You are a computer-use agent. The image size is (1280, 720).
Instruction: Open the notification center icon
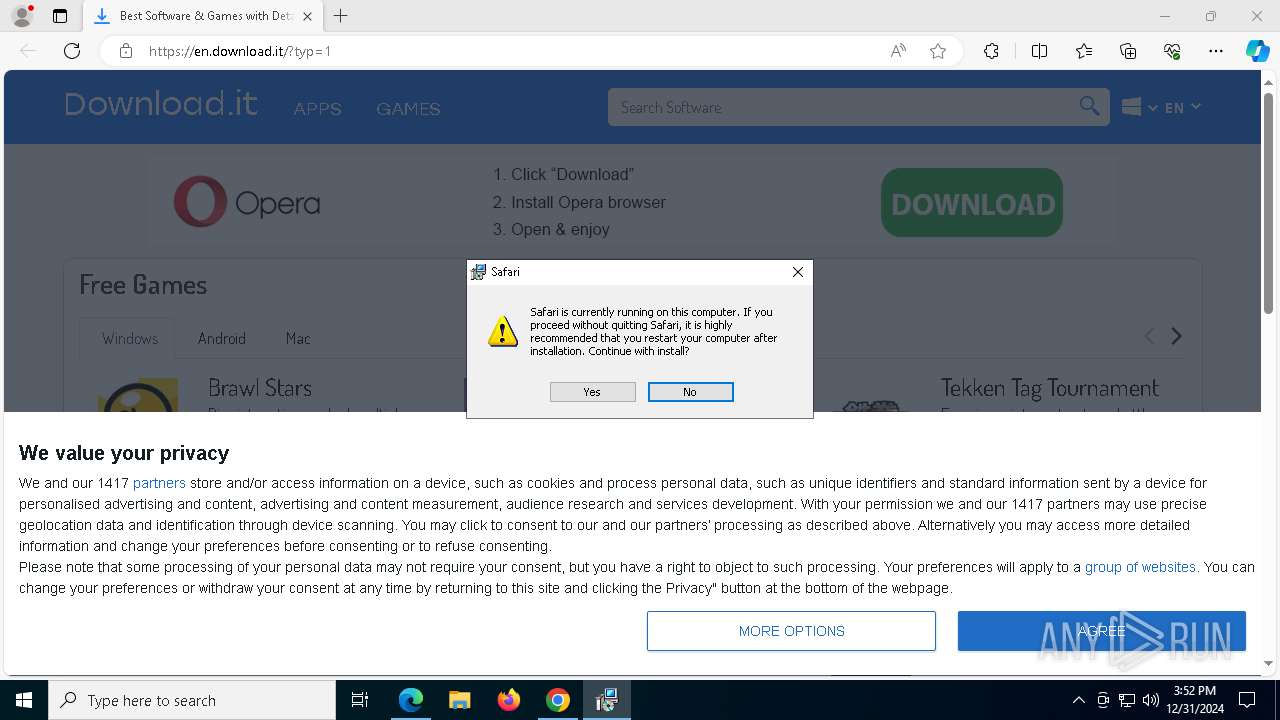[x=1247, y=700]
